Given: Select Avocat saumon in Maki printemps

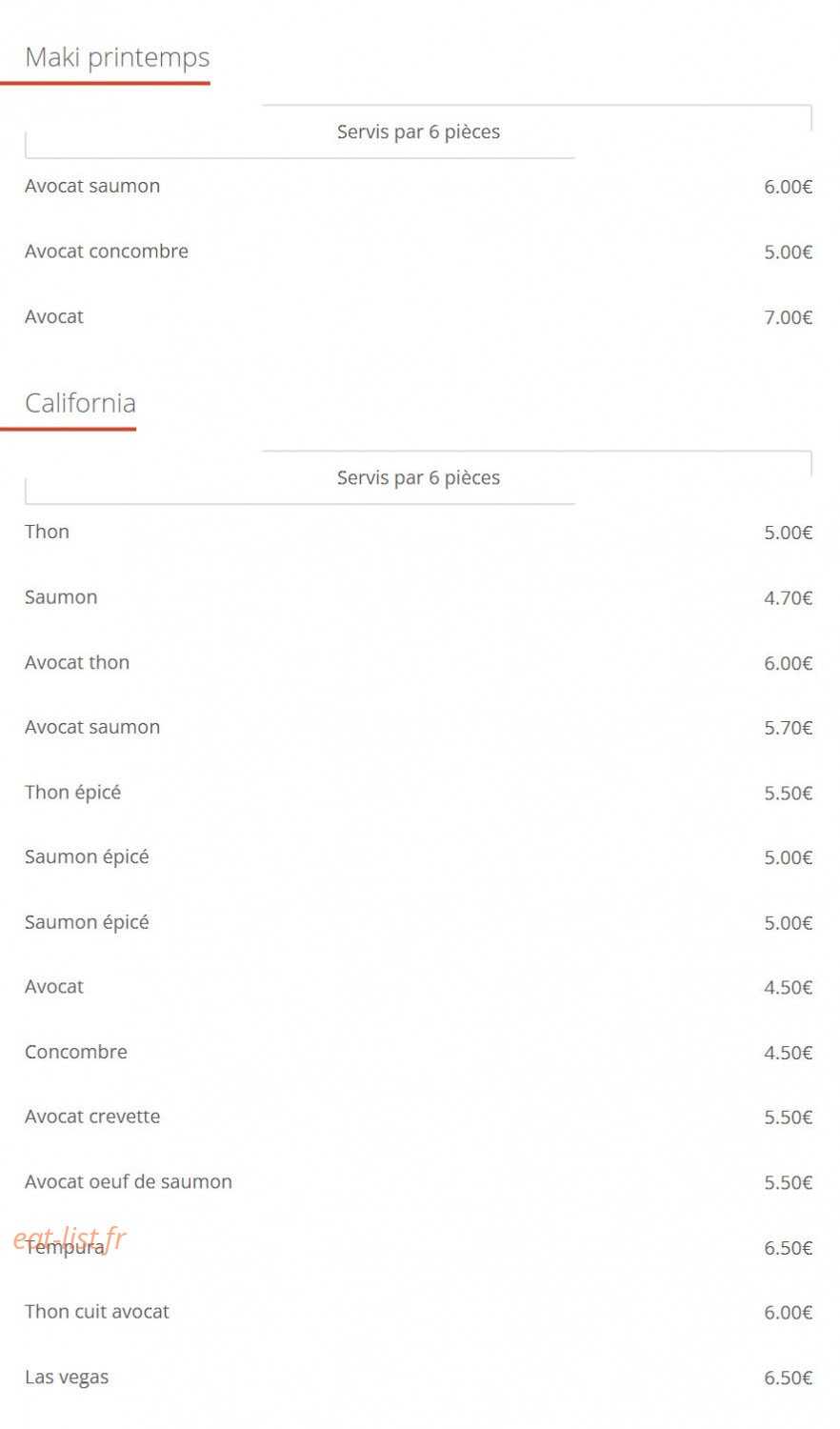Looking at the screenshot, I should (x=92, y=186).
